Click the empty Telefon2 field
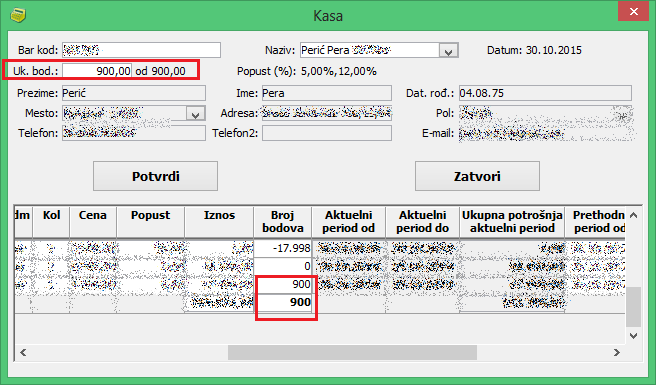The image size is (656, 385). coord(327,133)
